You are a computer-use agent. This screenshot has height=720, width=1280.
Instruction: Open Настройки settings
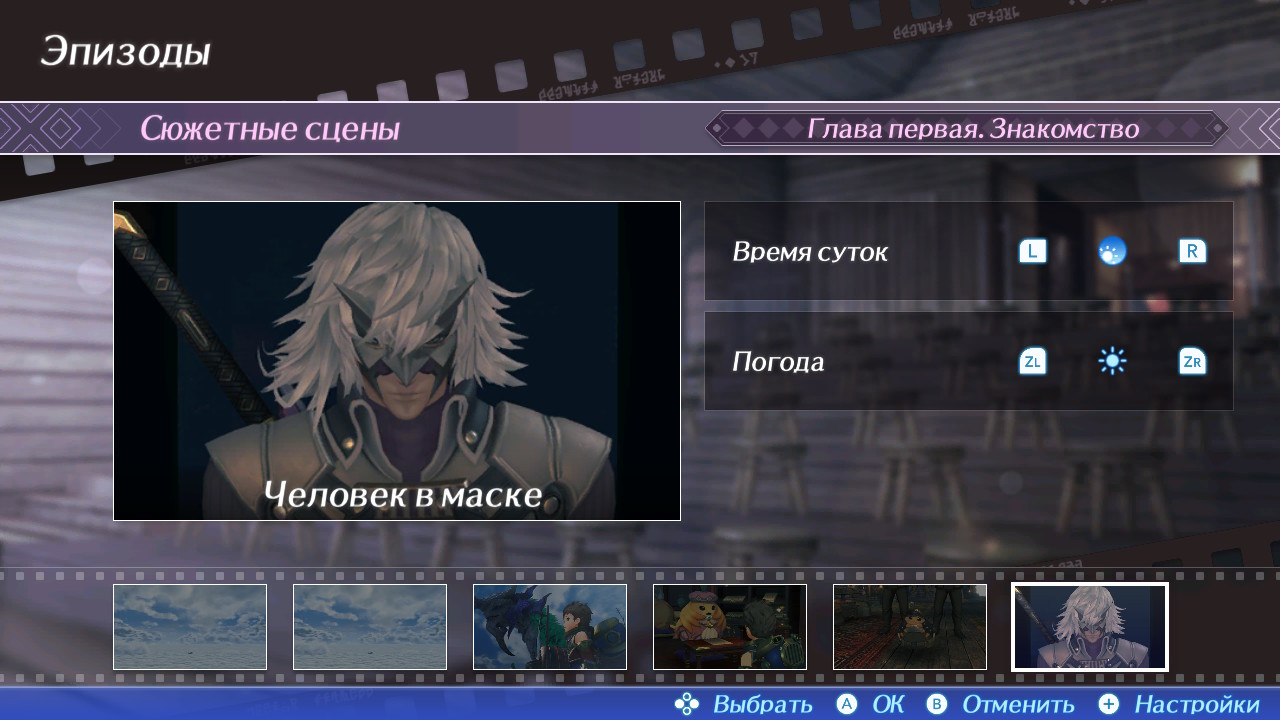point(1197,704)
